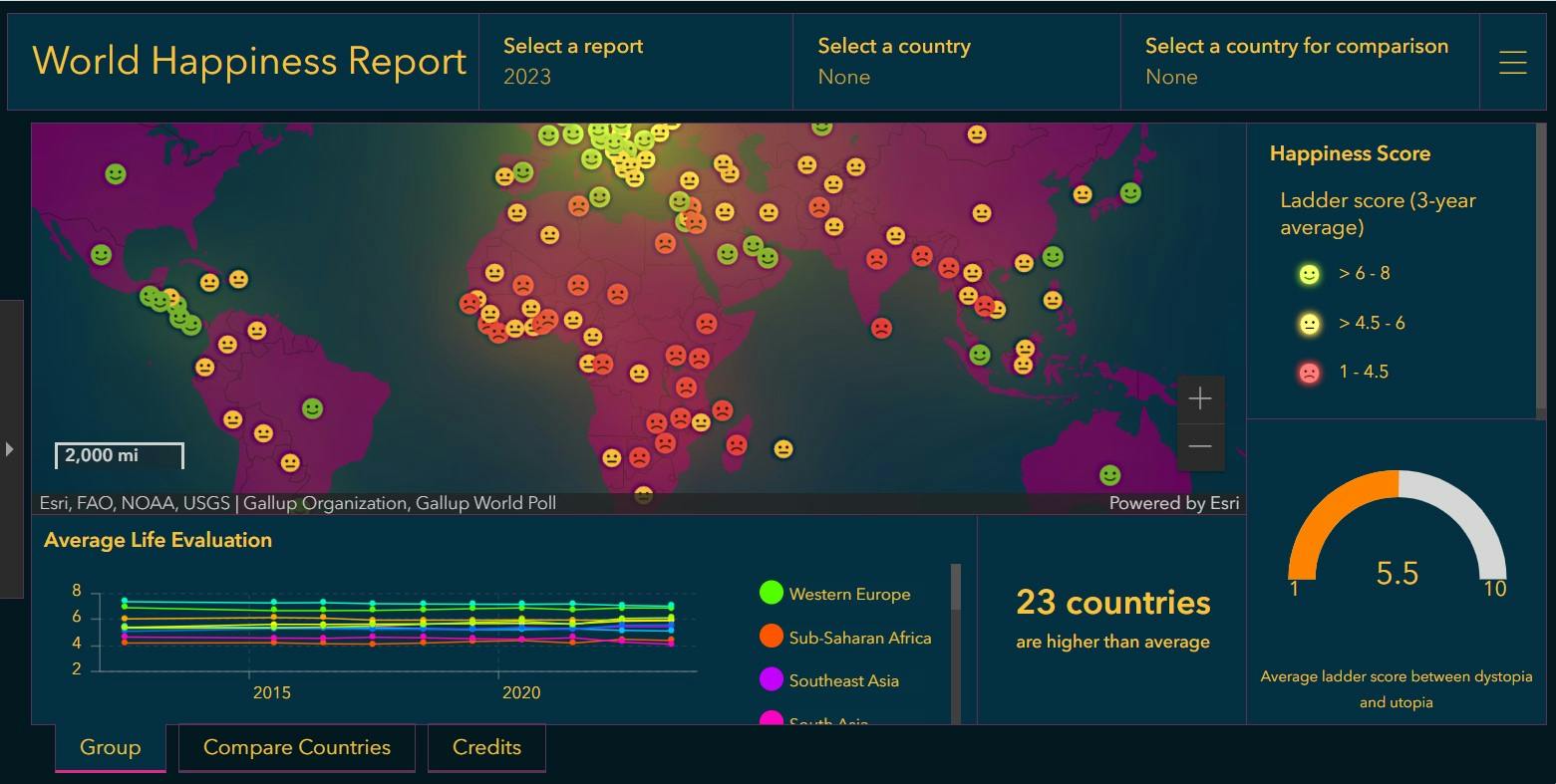Click the "Average Life Evaluation" chart title
This screenshot has width=1556, height=784.
158,540
